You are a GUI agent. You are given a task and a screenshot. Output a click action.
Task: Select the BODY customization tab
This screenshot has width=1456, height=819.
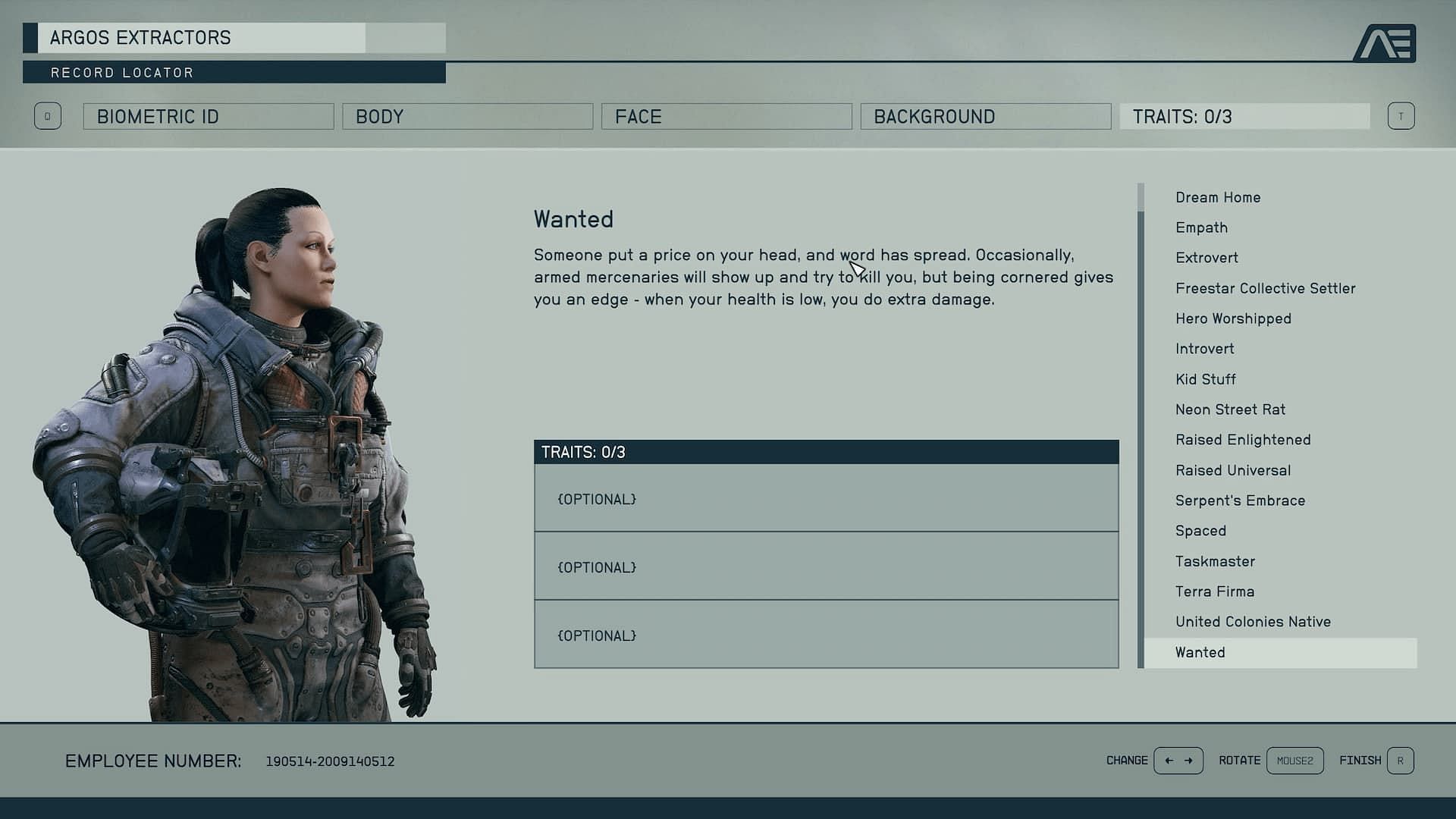point(467,116)
